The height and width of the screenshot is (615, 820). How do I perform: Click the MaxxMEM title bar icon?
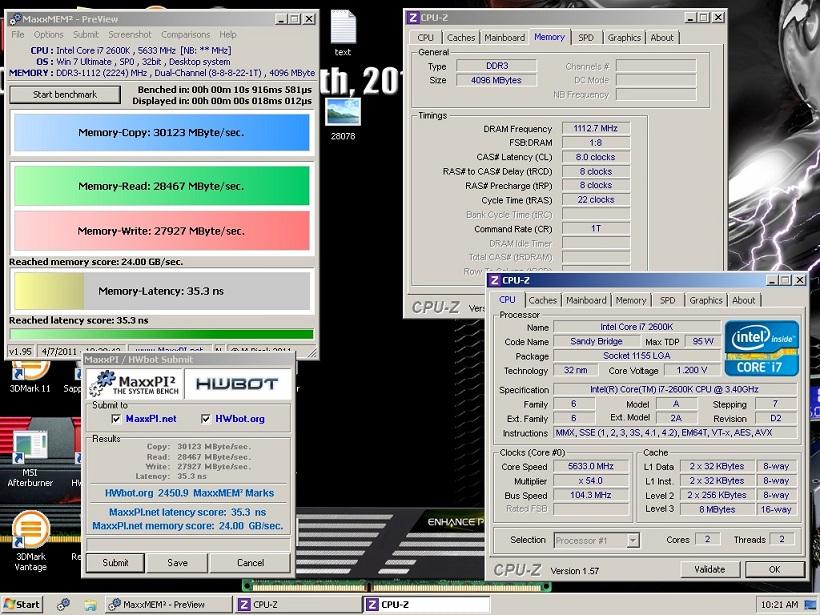click(15, 19)
